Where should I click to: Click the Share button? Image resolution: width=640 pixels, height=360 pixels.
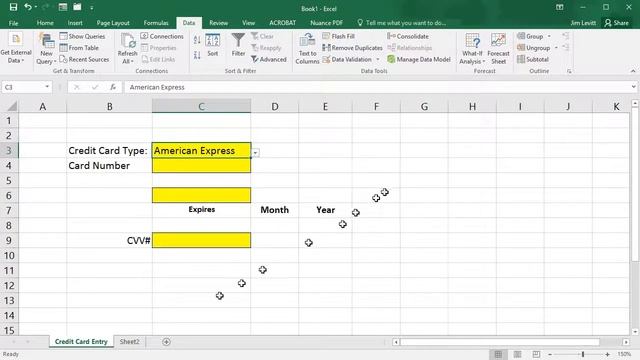(617, 23)
